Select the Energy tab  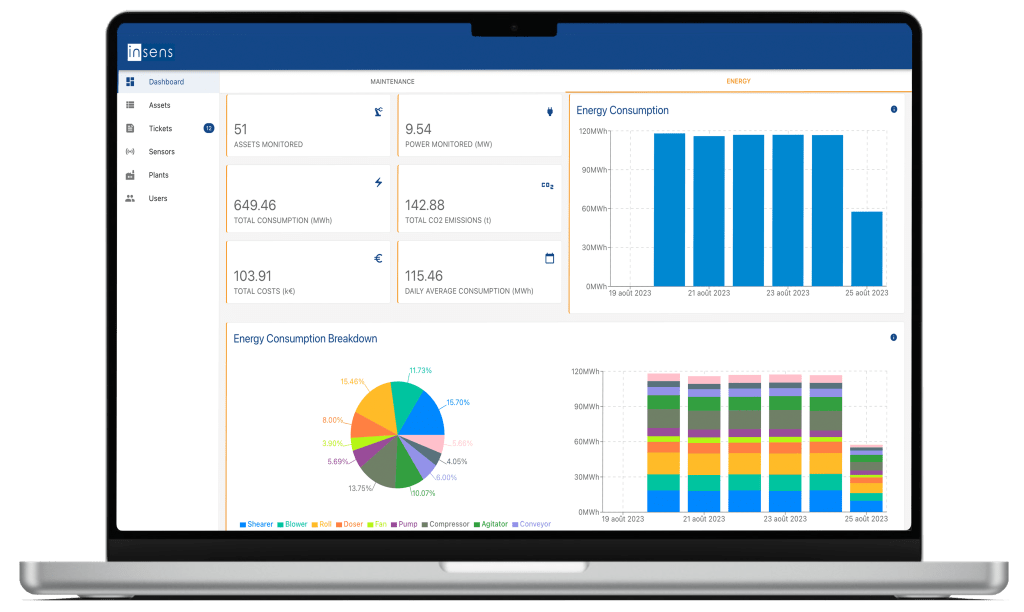point(738,81)
